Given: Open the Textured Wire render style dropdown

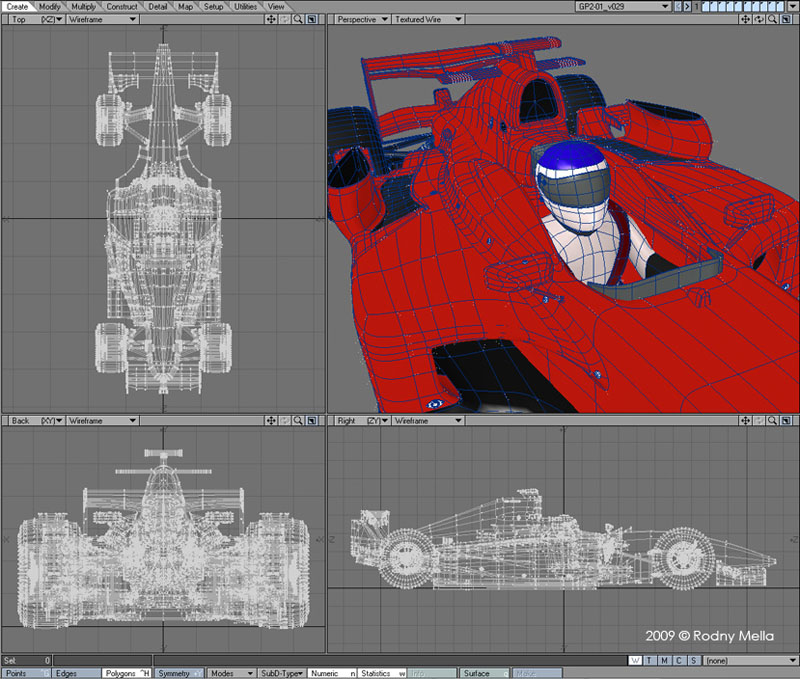Looking at the screenshot, I should click(426, 19).
